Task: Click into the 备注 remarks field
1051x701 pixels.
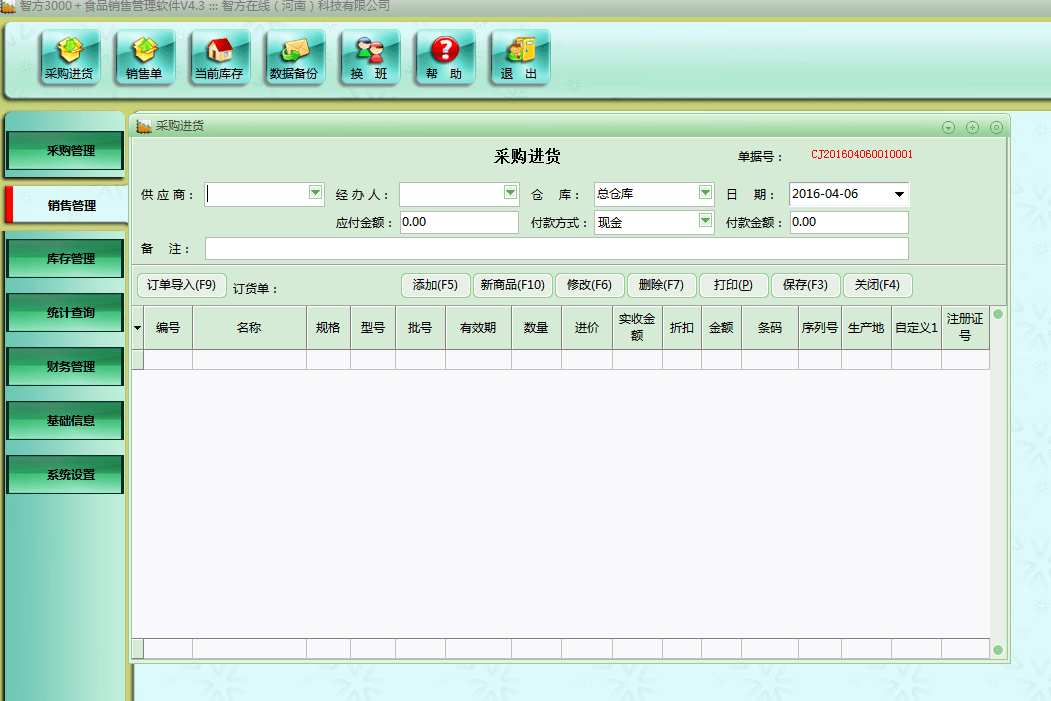Action: (556, 248)
